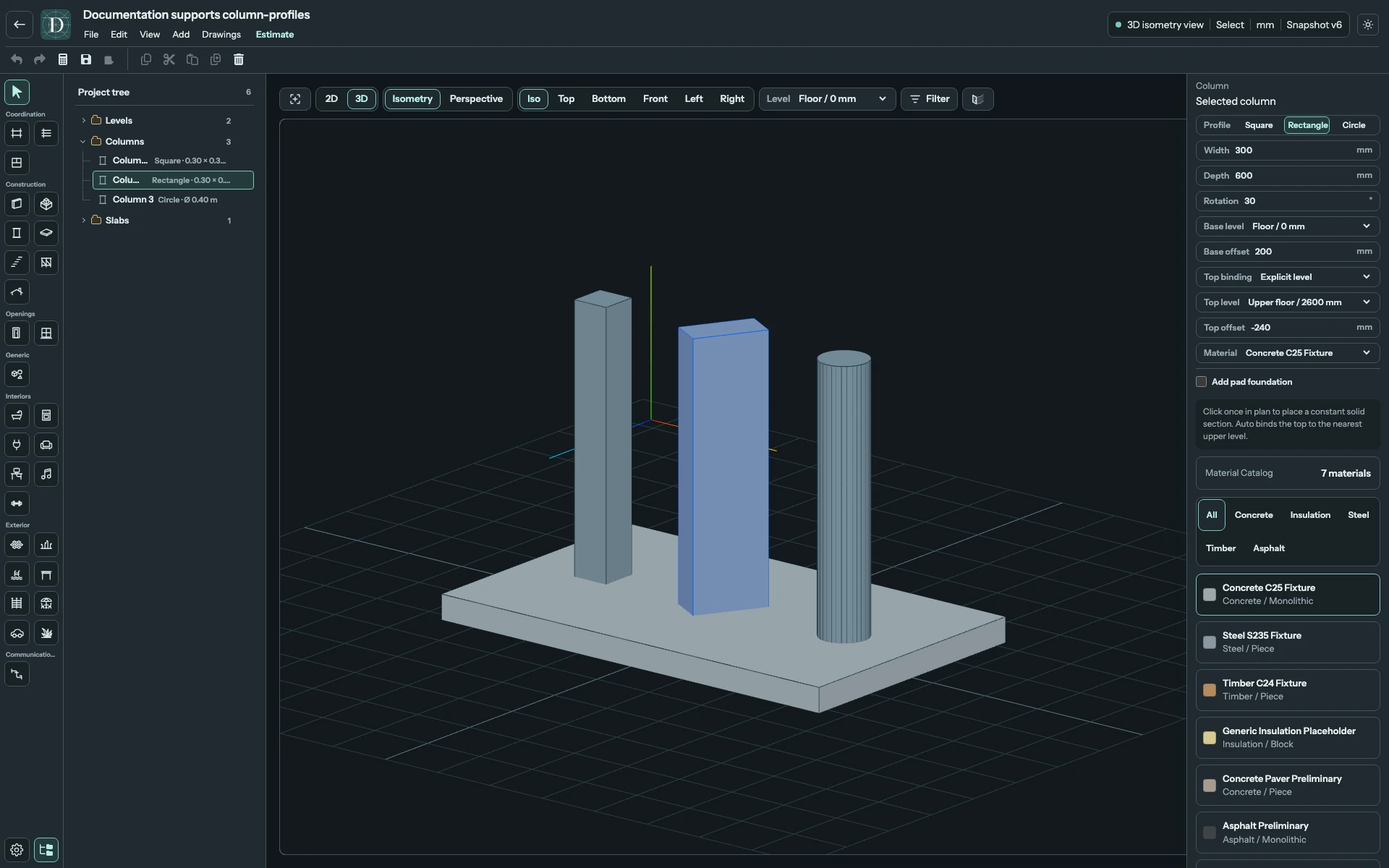The width and height of the screenshot is (1389, 868).
Task: Click the back arrow button
Action: pyautogui.click(x=20, y=25)
